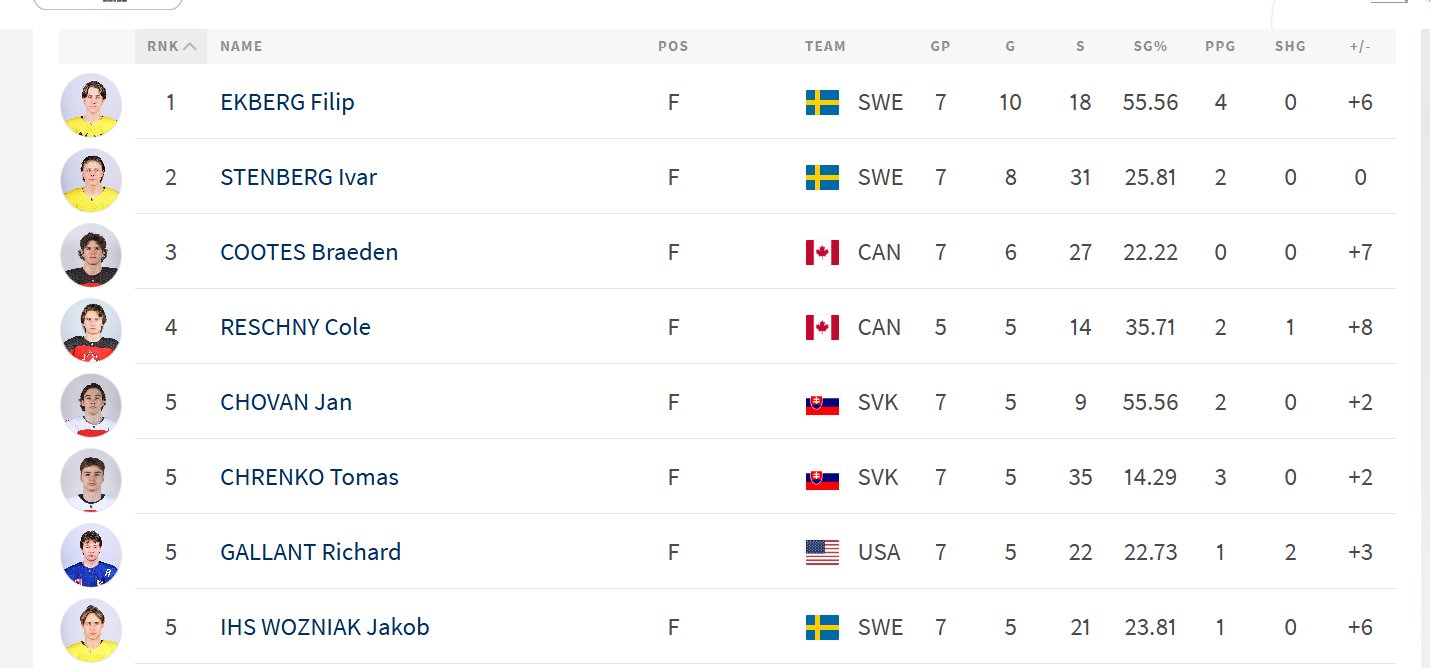Click the Slovakia flag in Chovan Jan's row
Viewport: 1430px width, 668px height.
tap(822, 403)
